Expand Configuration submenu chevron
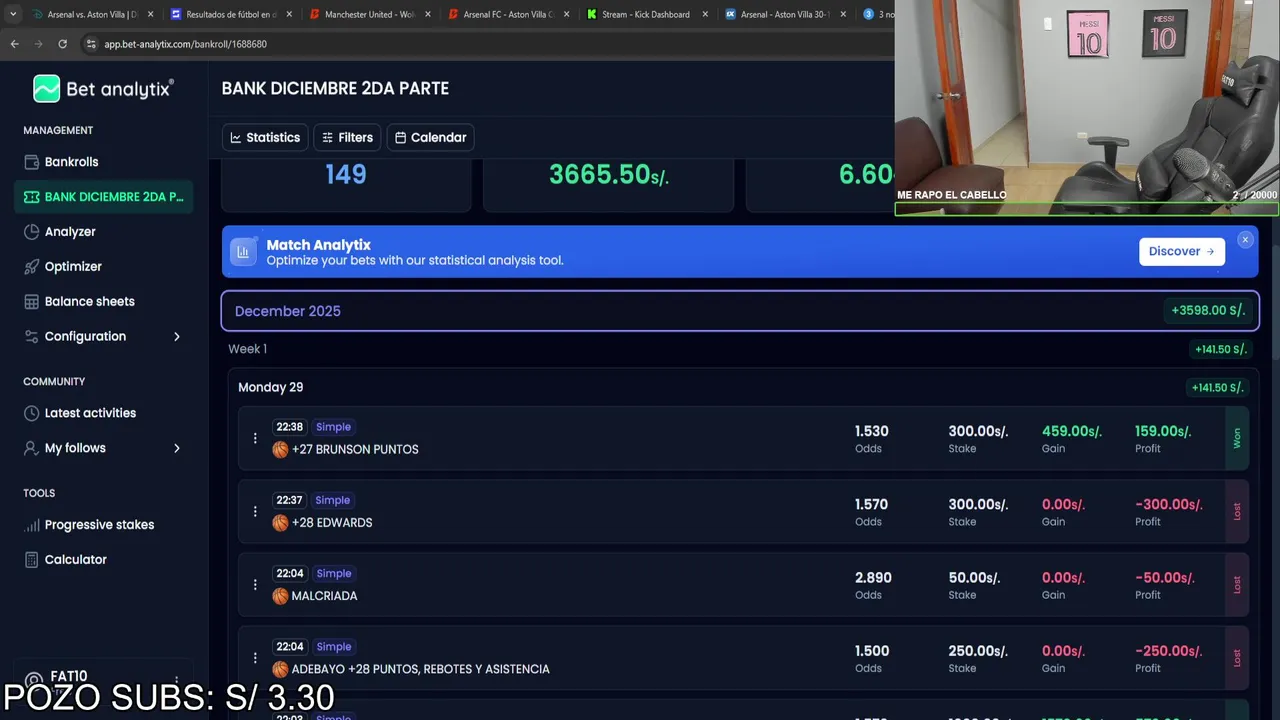Screen dimensions: 1280x720 (x=177, y=337)
